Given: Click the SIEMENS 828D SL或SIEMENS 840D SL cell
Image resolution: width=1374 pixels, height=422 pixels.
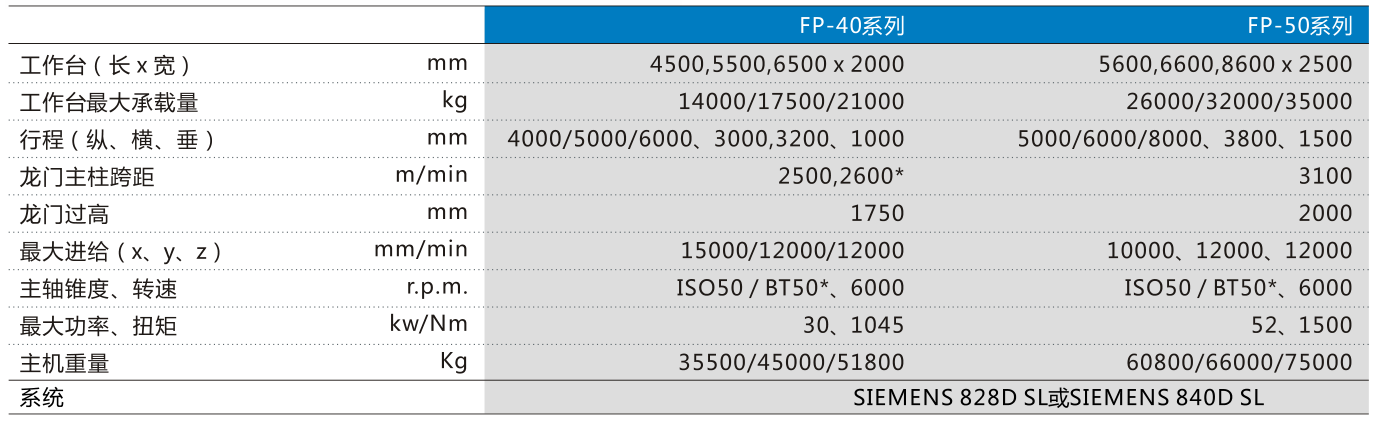Looking at the screenshot, I should 1058,397.
